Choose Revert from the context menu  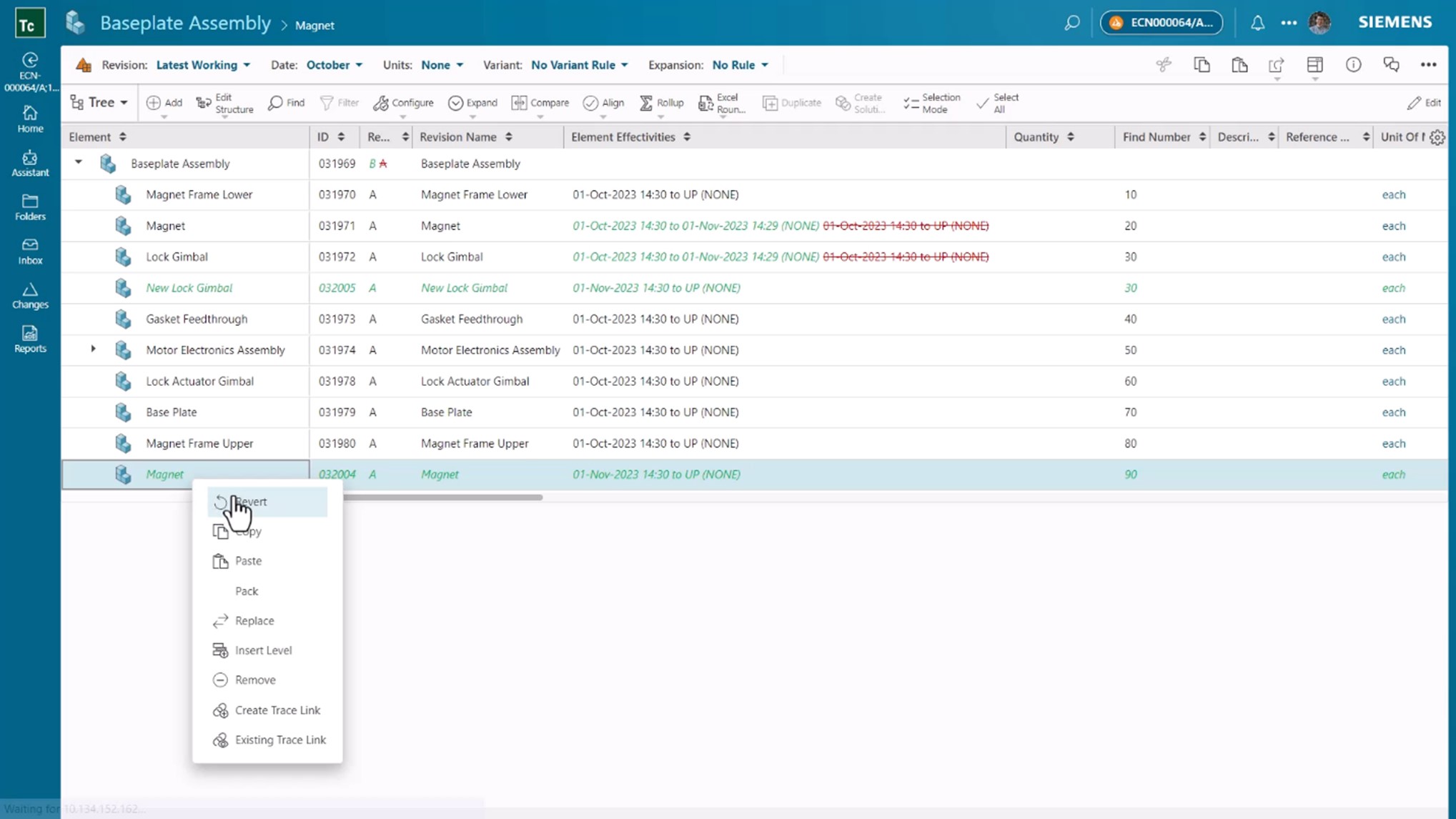[251, 502]
